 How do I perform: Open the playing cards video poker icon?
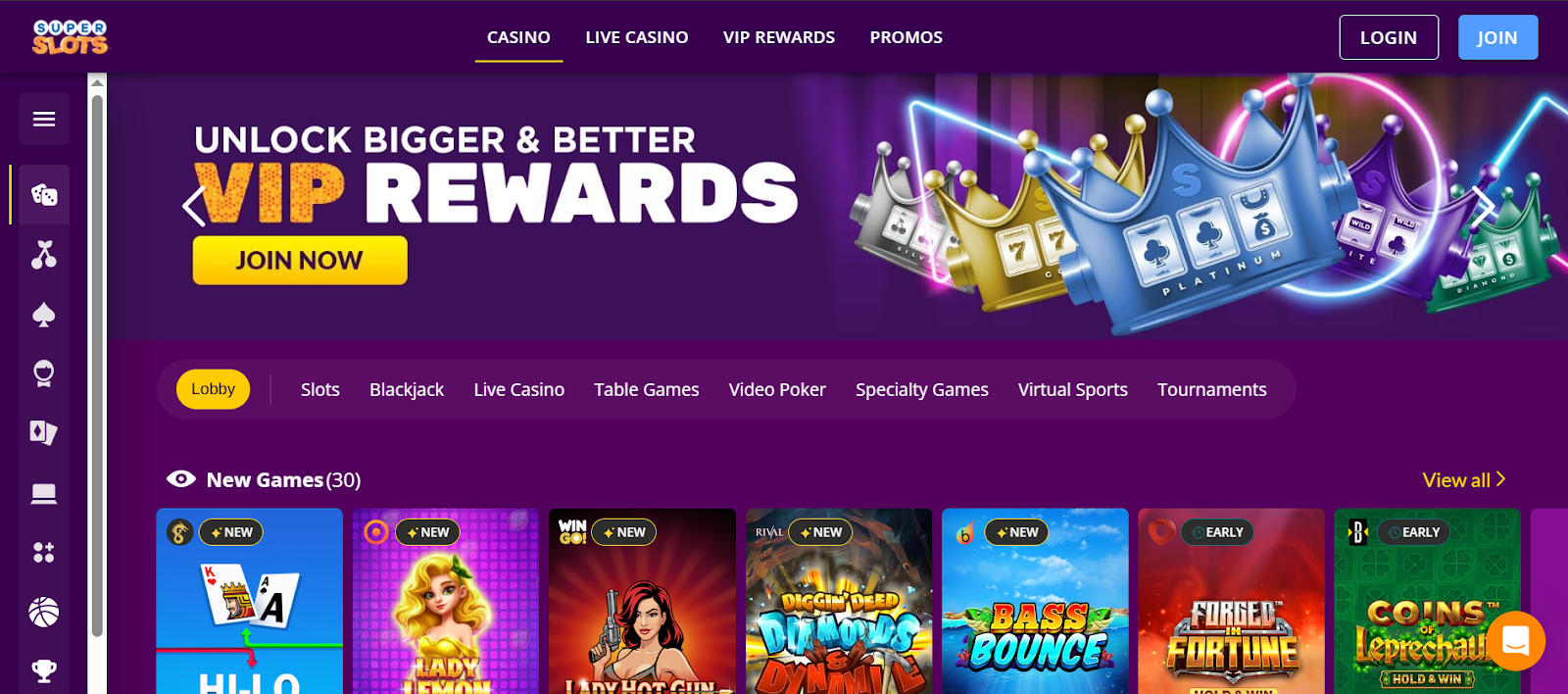click(44, 432)
